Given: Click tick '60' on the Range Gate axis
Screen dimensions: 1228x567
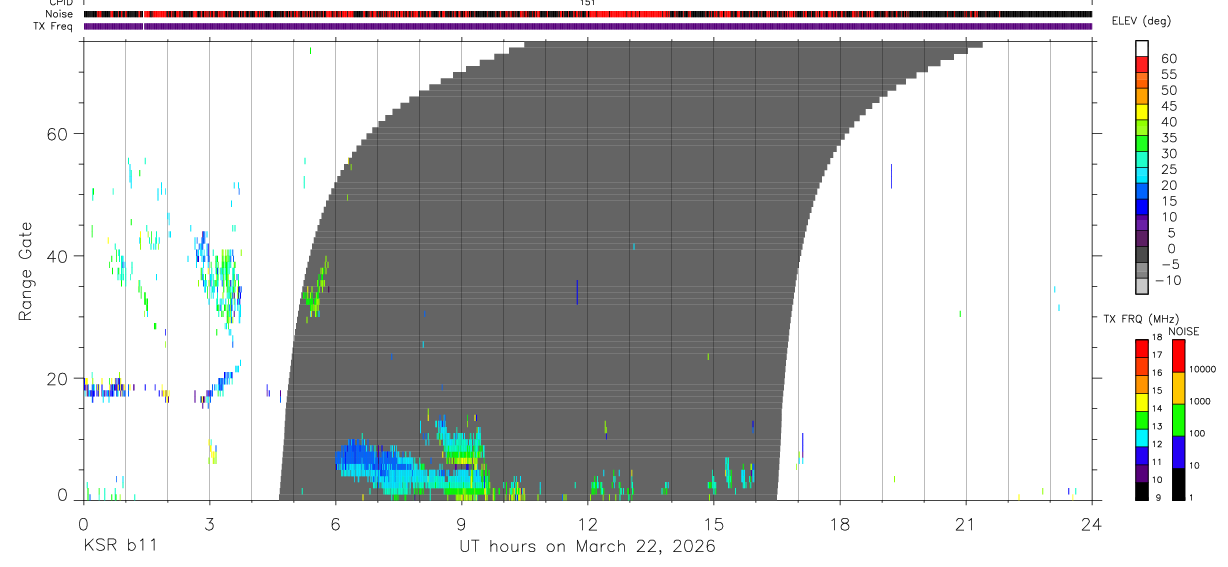Looking at the screenshot, I should pyautogui.click(x=57, y=133).
